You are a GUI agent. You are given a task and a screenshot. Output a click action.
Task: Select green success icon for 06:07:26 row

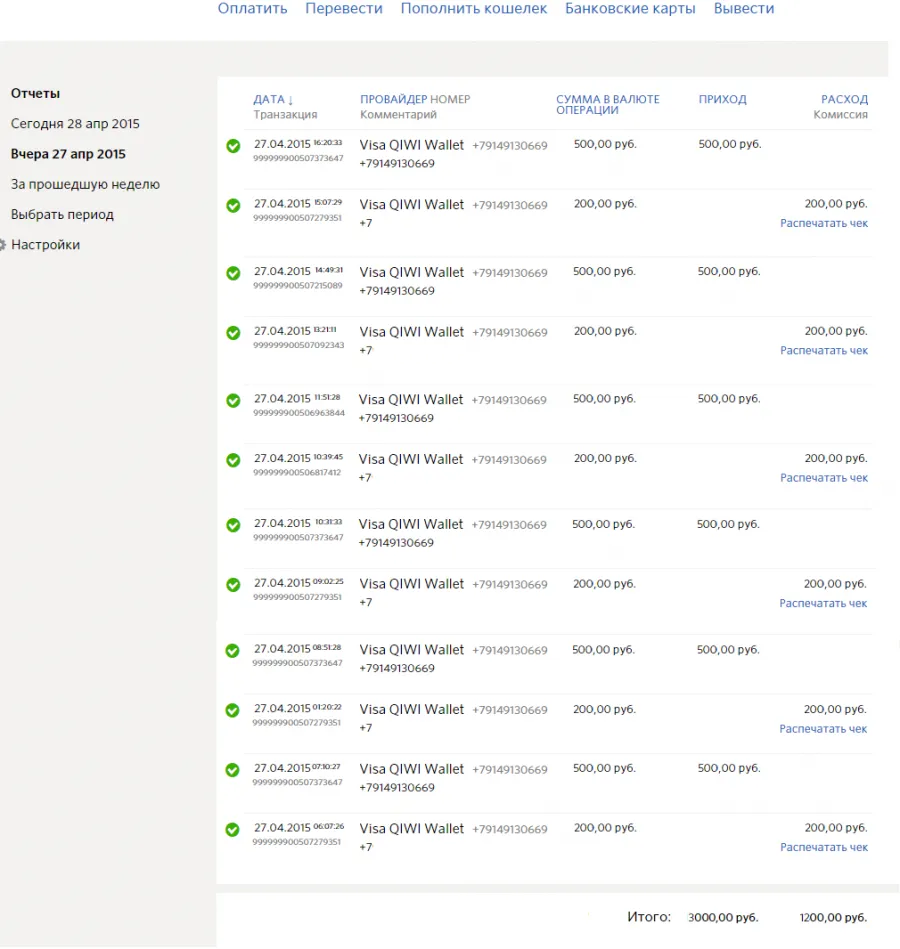(x=232, y=830)
